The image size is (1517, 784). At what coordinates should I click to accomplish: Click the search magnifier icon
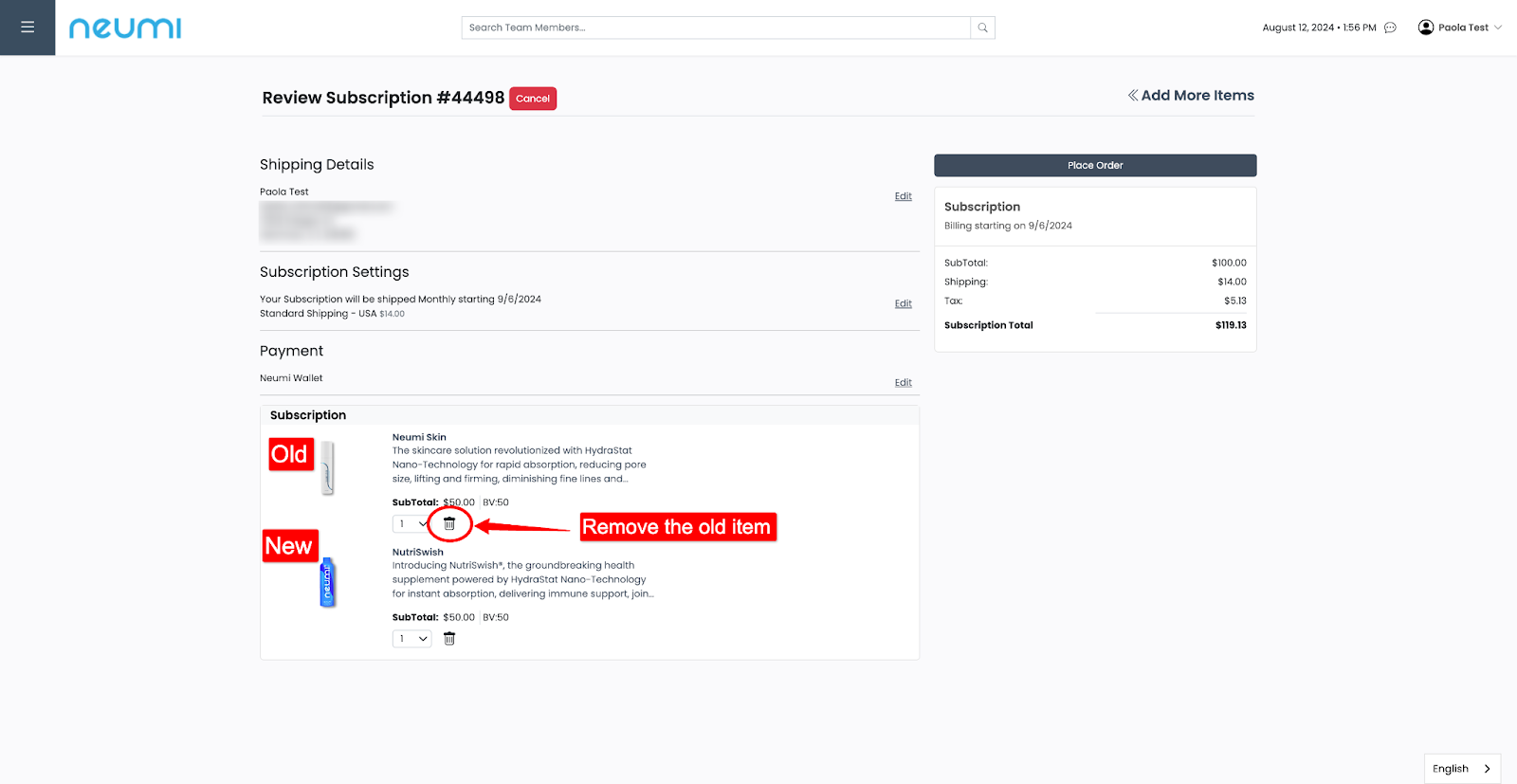pyautogui.click(x=982, y=27)
